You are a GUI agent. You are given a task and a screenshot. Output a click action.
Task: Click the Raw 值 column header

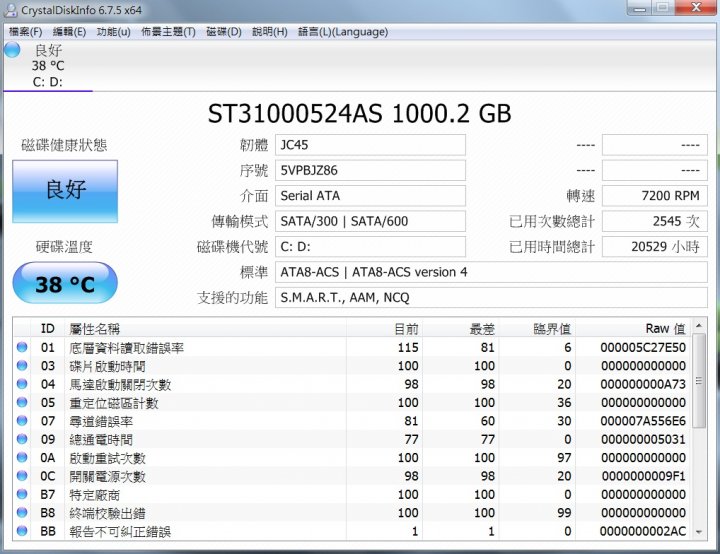(x=634, y=328)
